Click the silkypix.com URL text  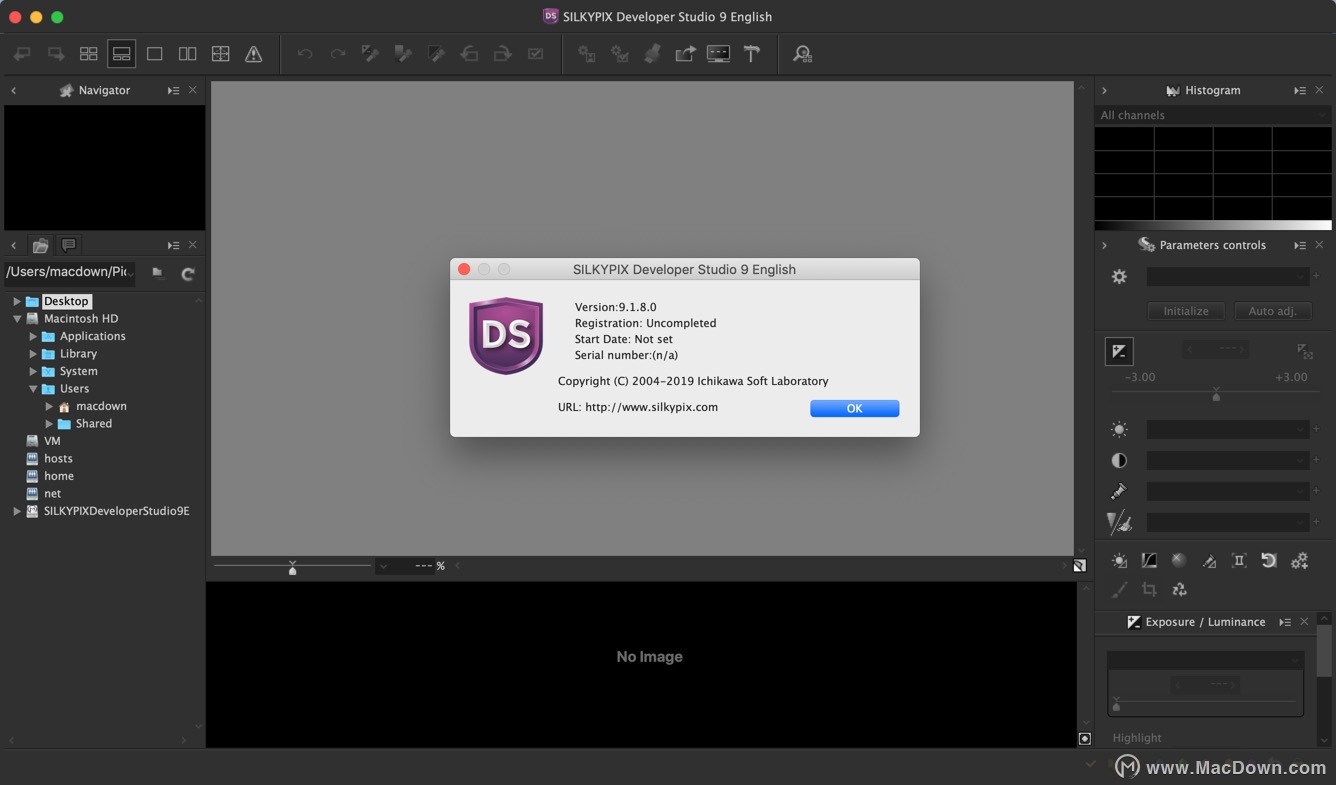(651, 407)
